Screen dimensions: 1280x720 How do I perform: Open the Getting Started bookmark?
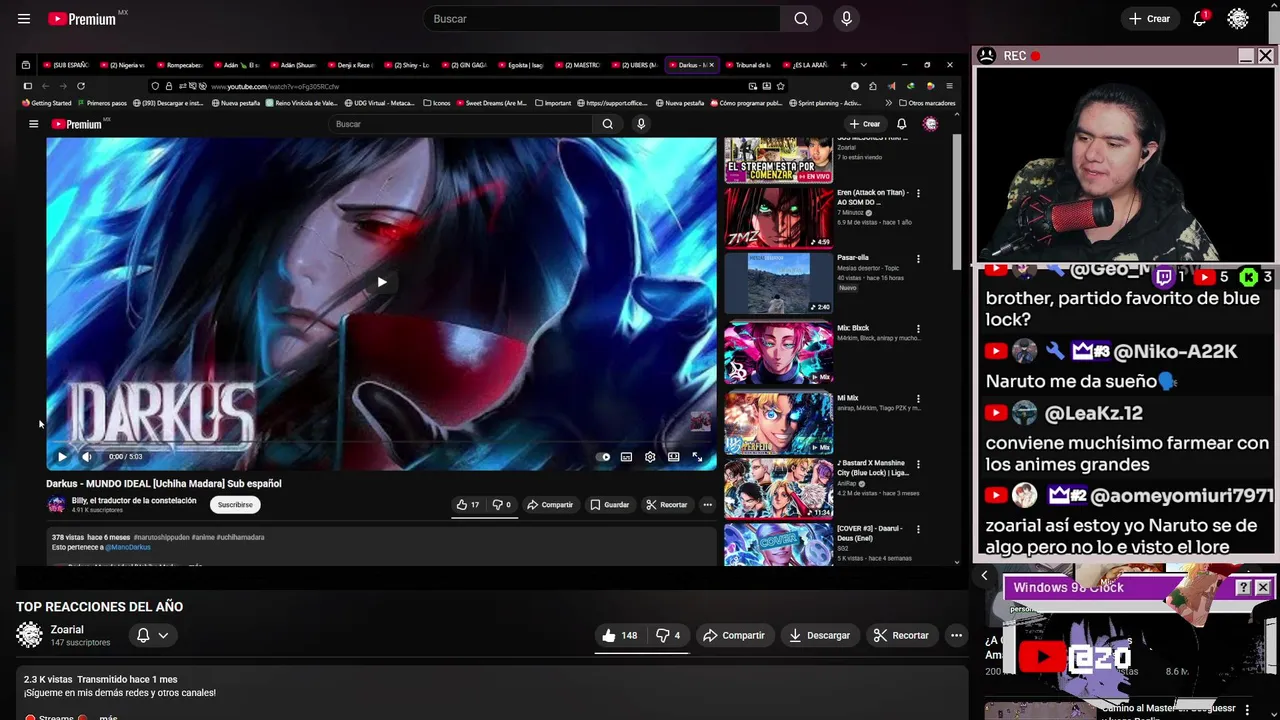point(47,103)
